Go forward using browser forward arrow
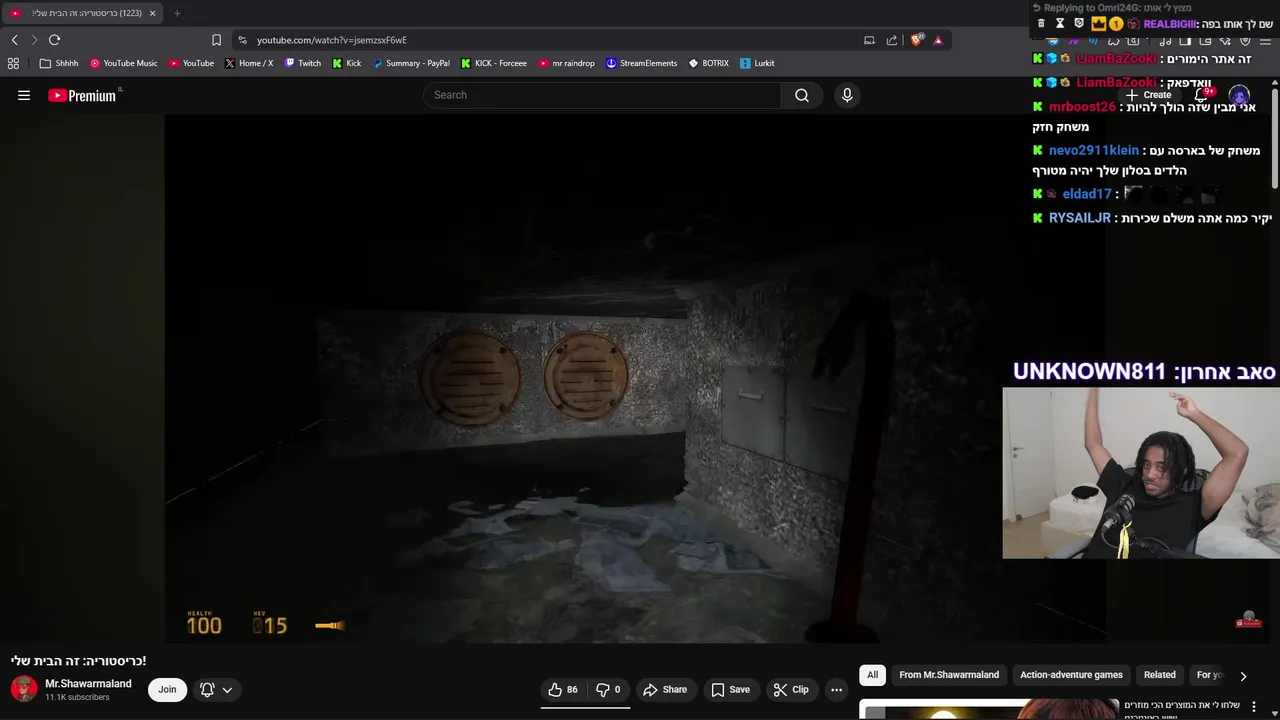The width and height of the screenshot is (1280, 720). pyautogui.click(x=33, y=40)
